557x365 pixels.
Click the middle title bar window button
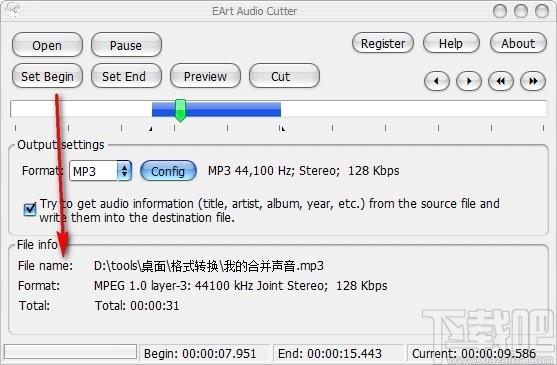521,11
